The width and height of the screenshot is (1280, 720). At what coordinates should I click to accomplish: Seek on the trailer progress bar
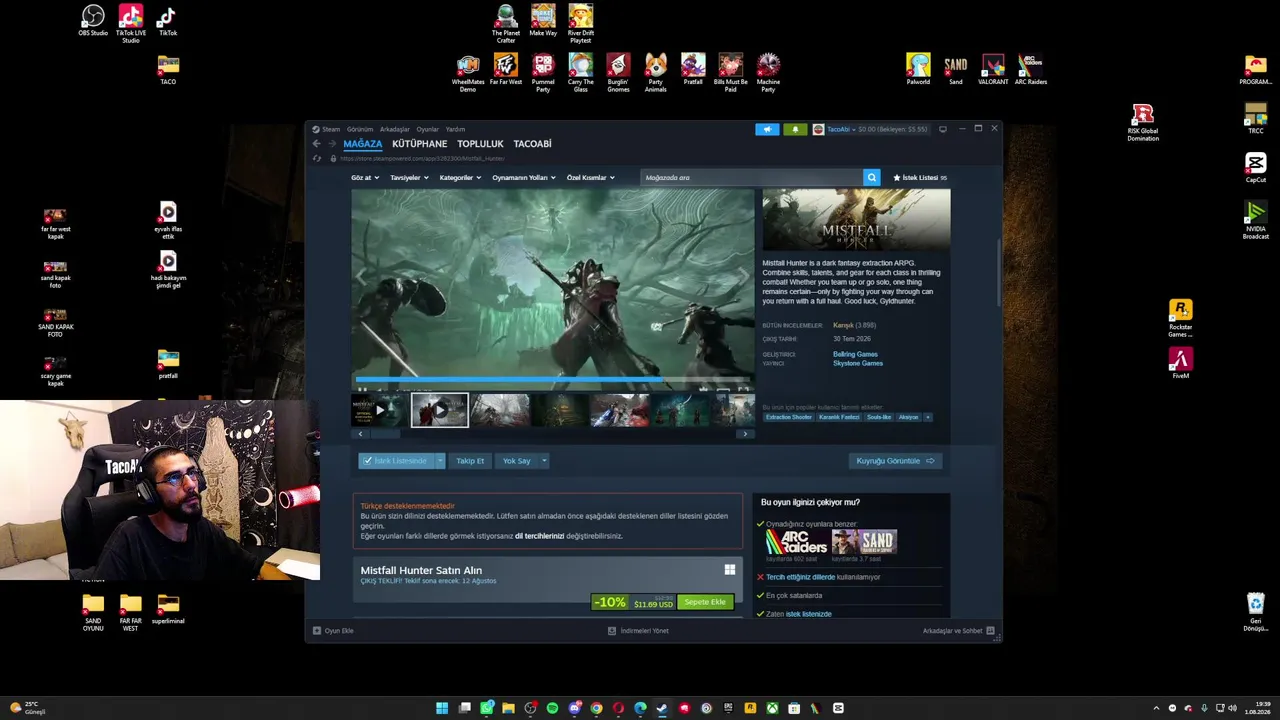click(x=552, y=380)
